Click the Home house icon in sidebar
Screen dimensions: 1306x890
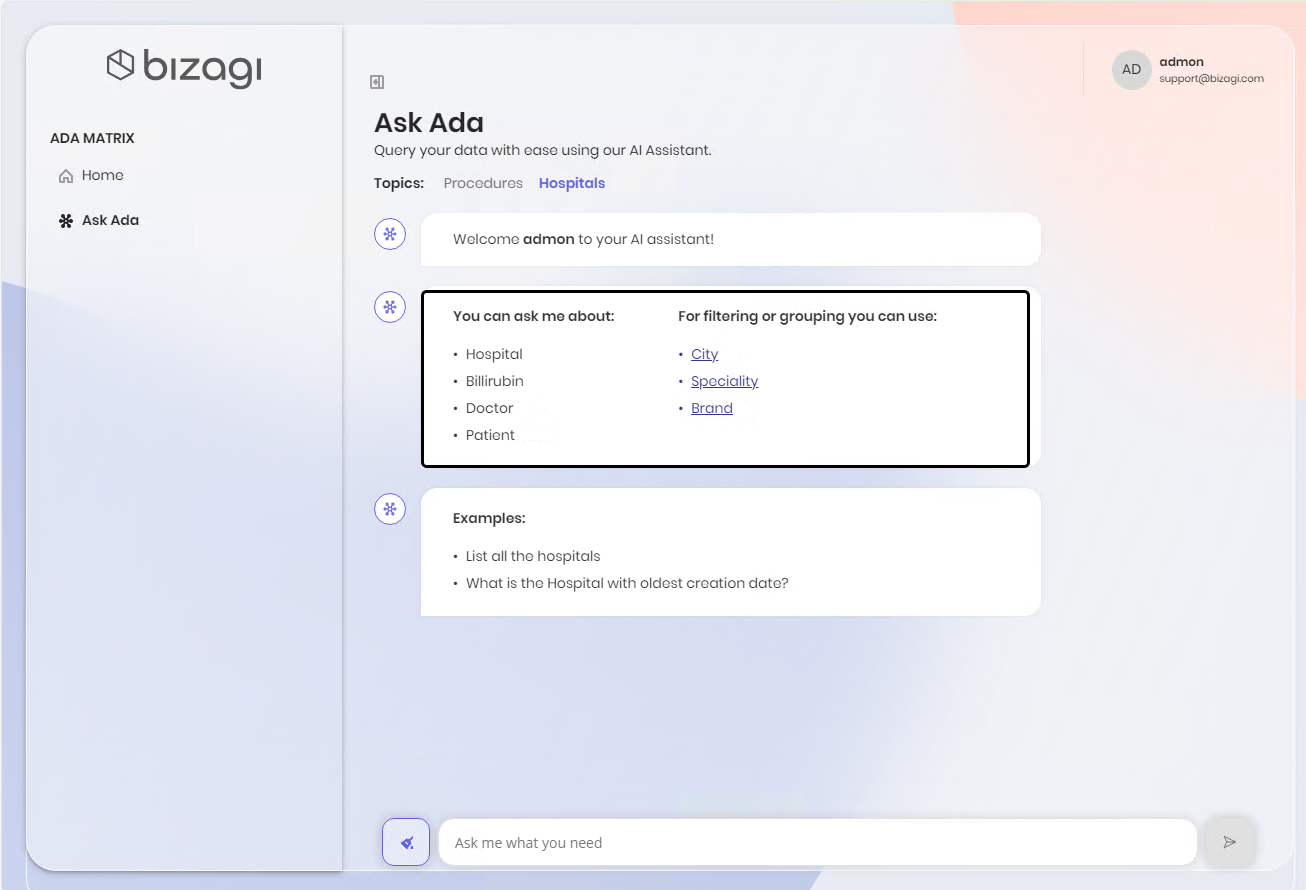pyautogui.click(x=66, y=176)
